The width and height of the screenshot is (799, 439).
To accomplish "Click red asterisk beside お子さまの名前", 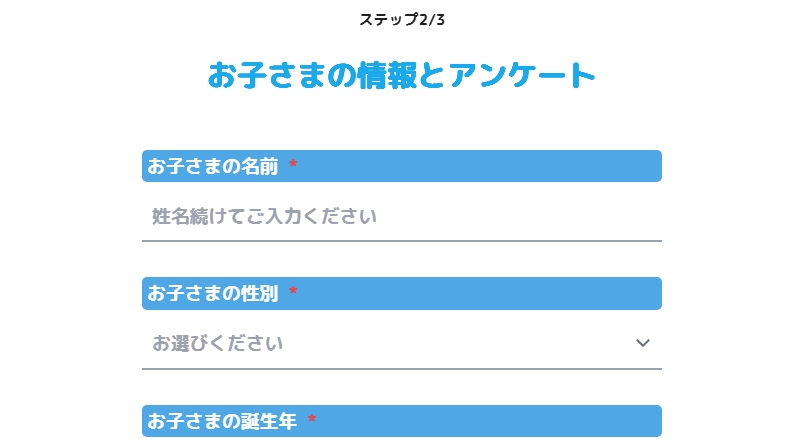I will [293, 164].
